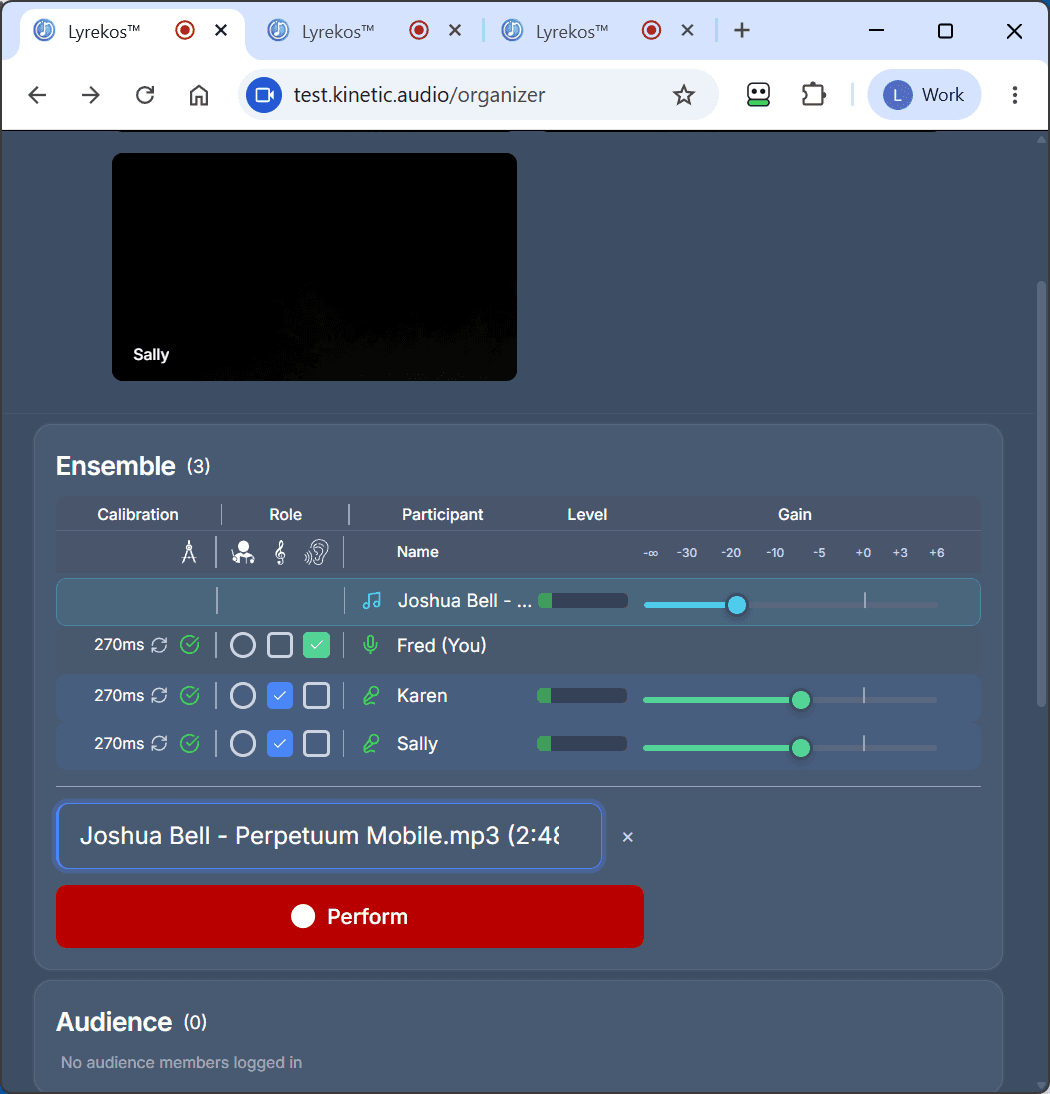This screenshot has width=1050, height=1094.
Task: Check the musician checkbox for Fred
Action: 280,645
